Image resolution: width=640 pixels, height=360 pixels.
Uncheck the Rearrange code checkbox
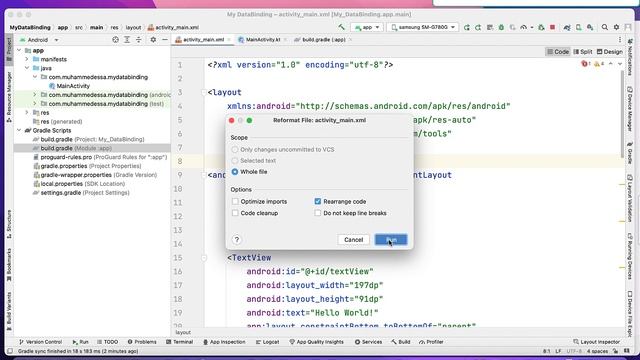[x=318, y=201]
